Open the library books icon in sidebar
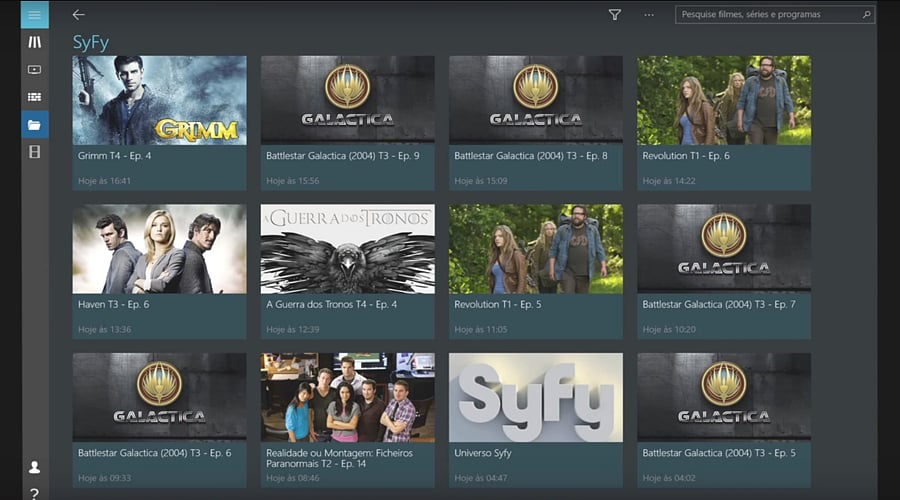Screen dimensions: 900x500 (x=34, y=42)
